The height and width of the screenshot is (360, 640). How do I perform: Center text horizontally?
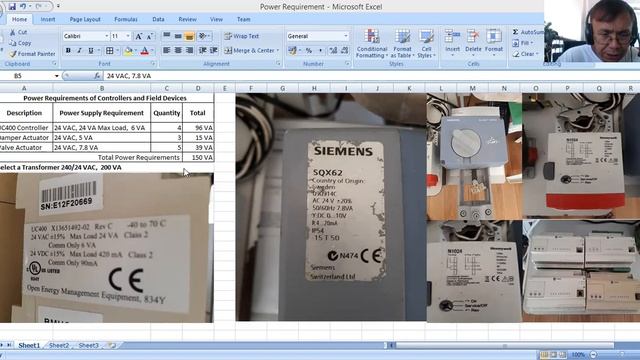tap(178, 51)
